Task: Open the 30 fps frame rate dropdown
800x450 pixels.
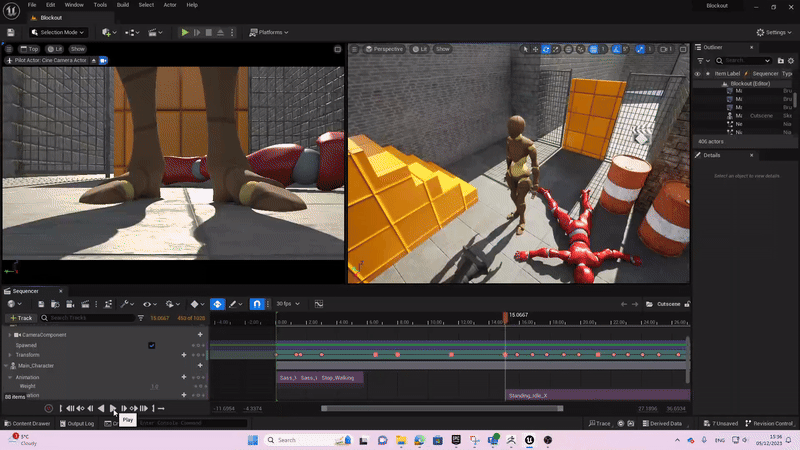Action: 287,303
